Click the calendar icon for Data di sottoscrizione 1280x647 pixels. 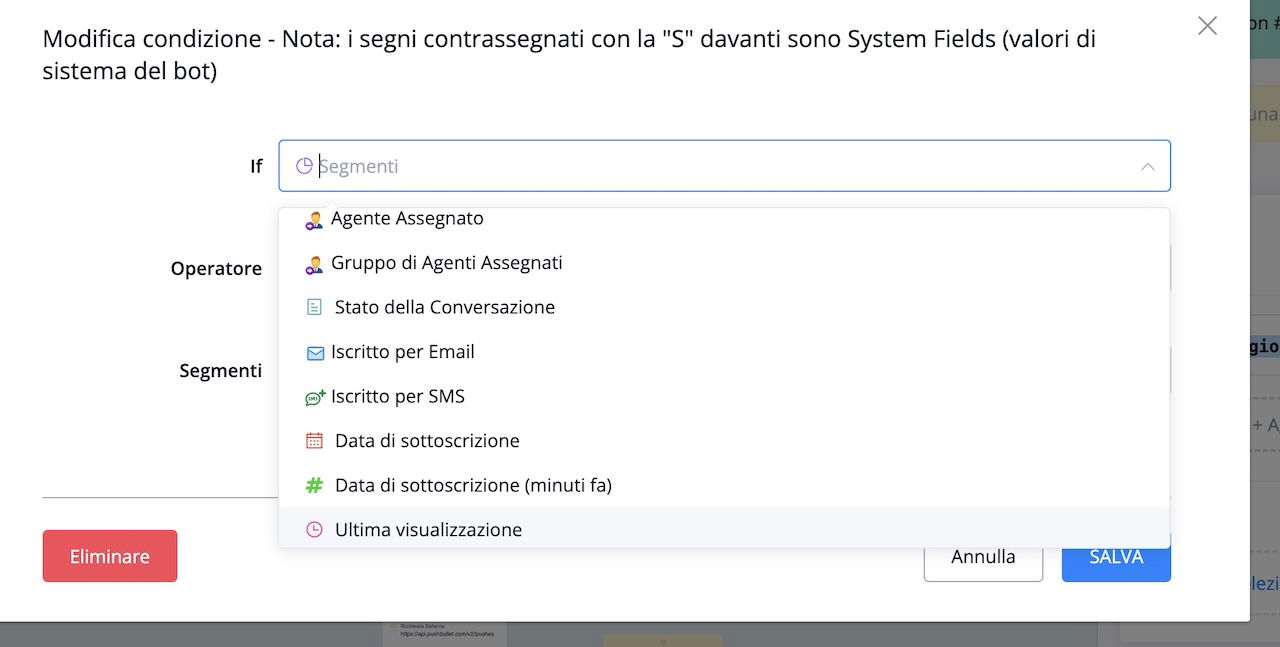coord(314,441)
